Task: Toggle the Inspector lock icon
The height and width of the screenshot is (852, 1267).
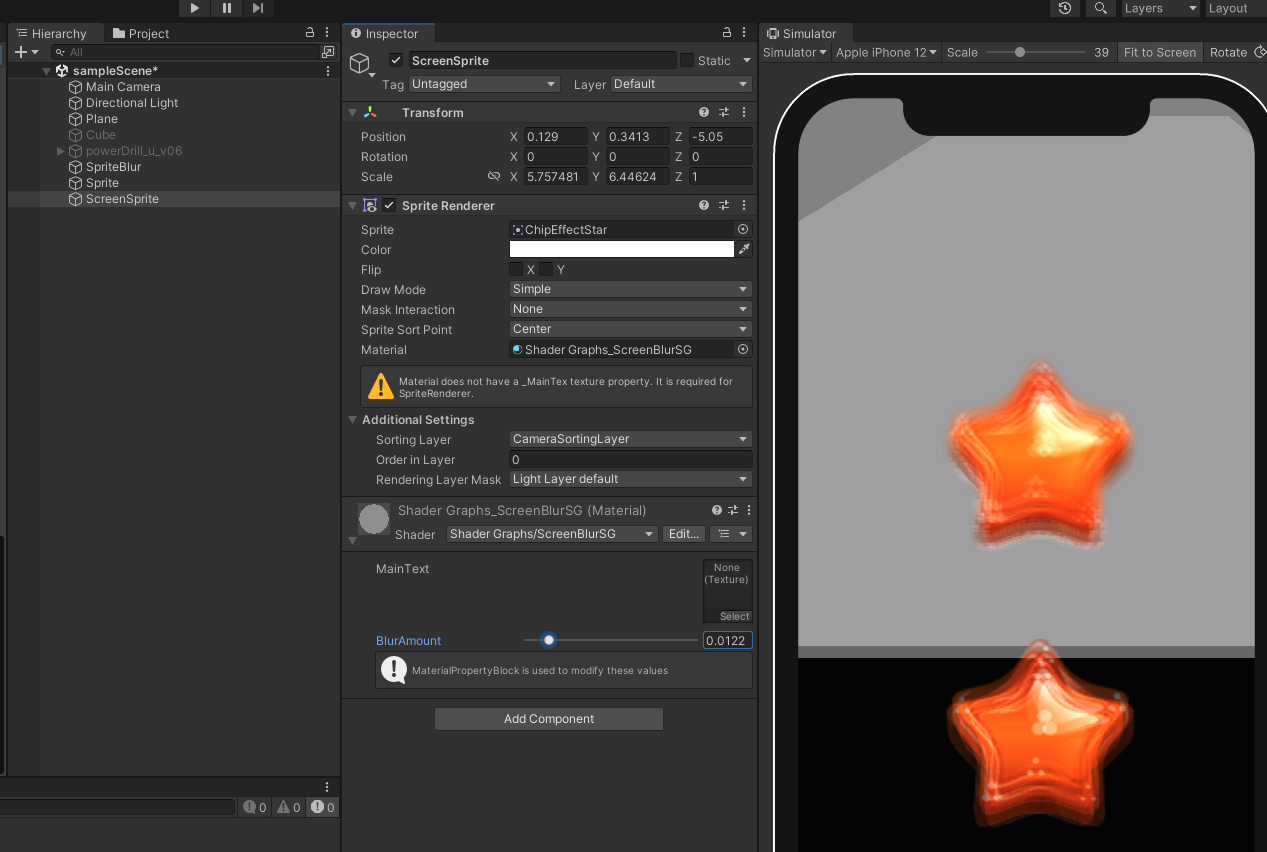Action: [727, 33]
